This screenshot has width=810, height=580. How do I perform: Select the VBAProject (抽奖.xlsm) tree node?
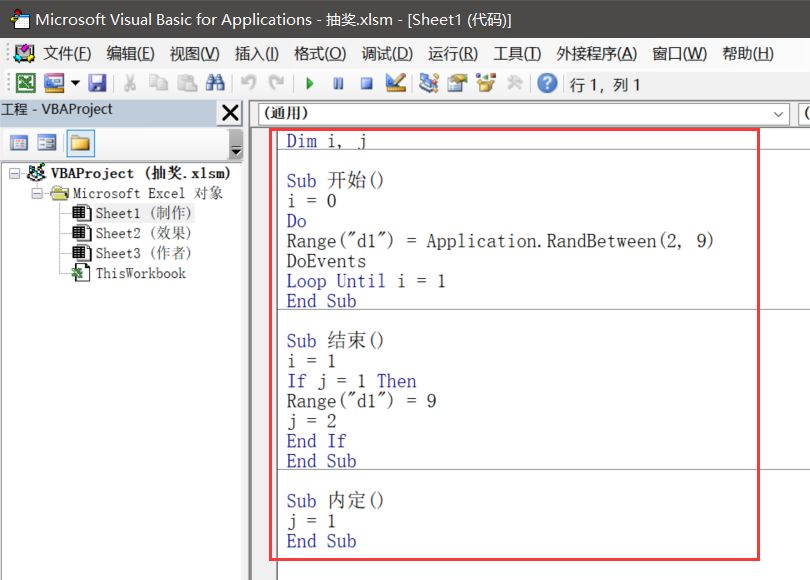(x=141, y=173)
